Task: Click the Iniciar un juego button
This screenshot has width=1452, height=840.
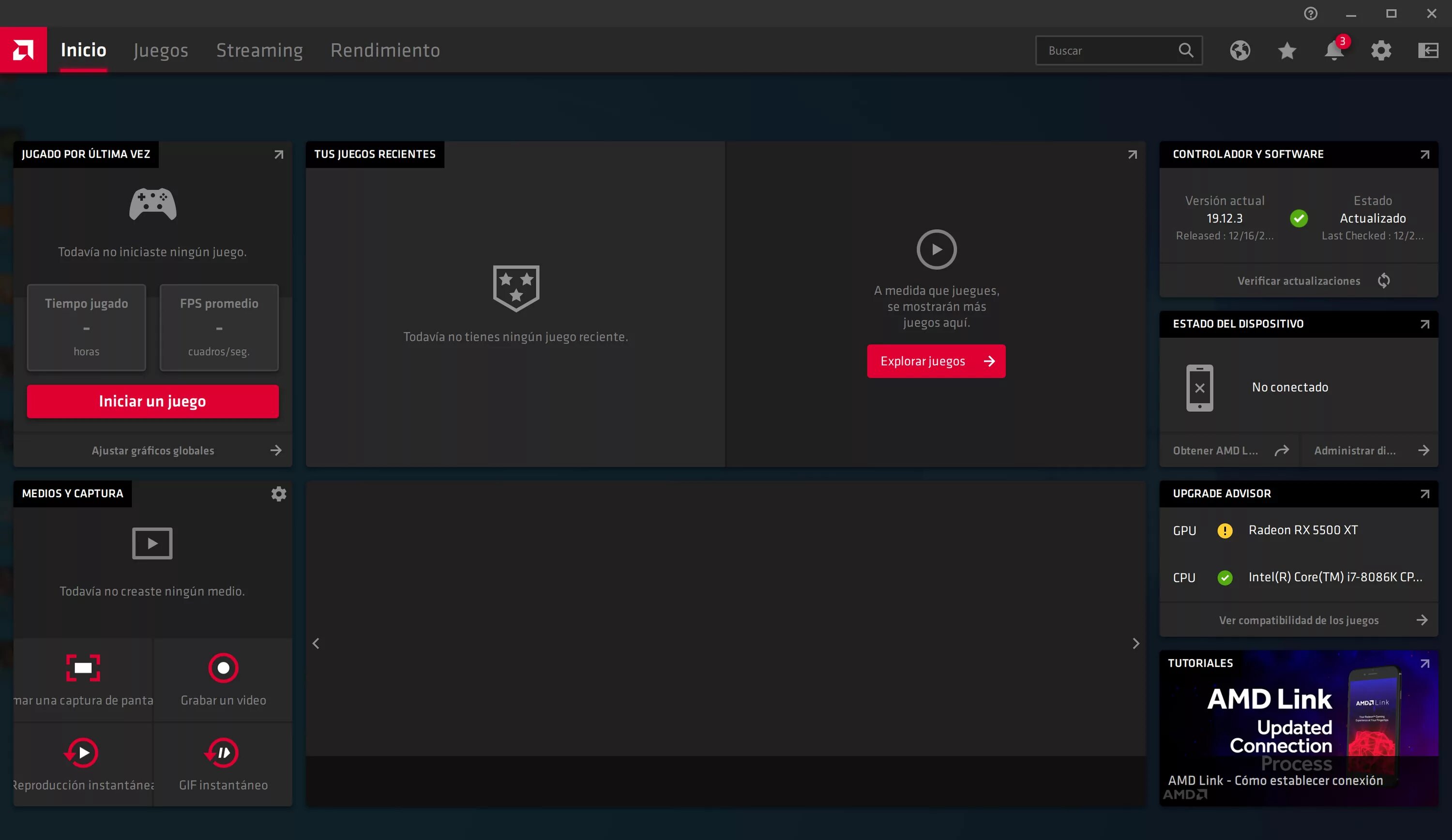Action: pos(152,402)
